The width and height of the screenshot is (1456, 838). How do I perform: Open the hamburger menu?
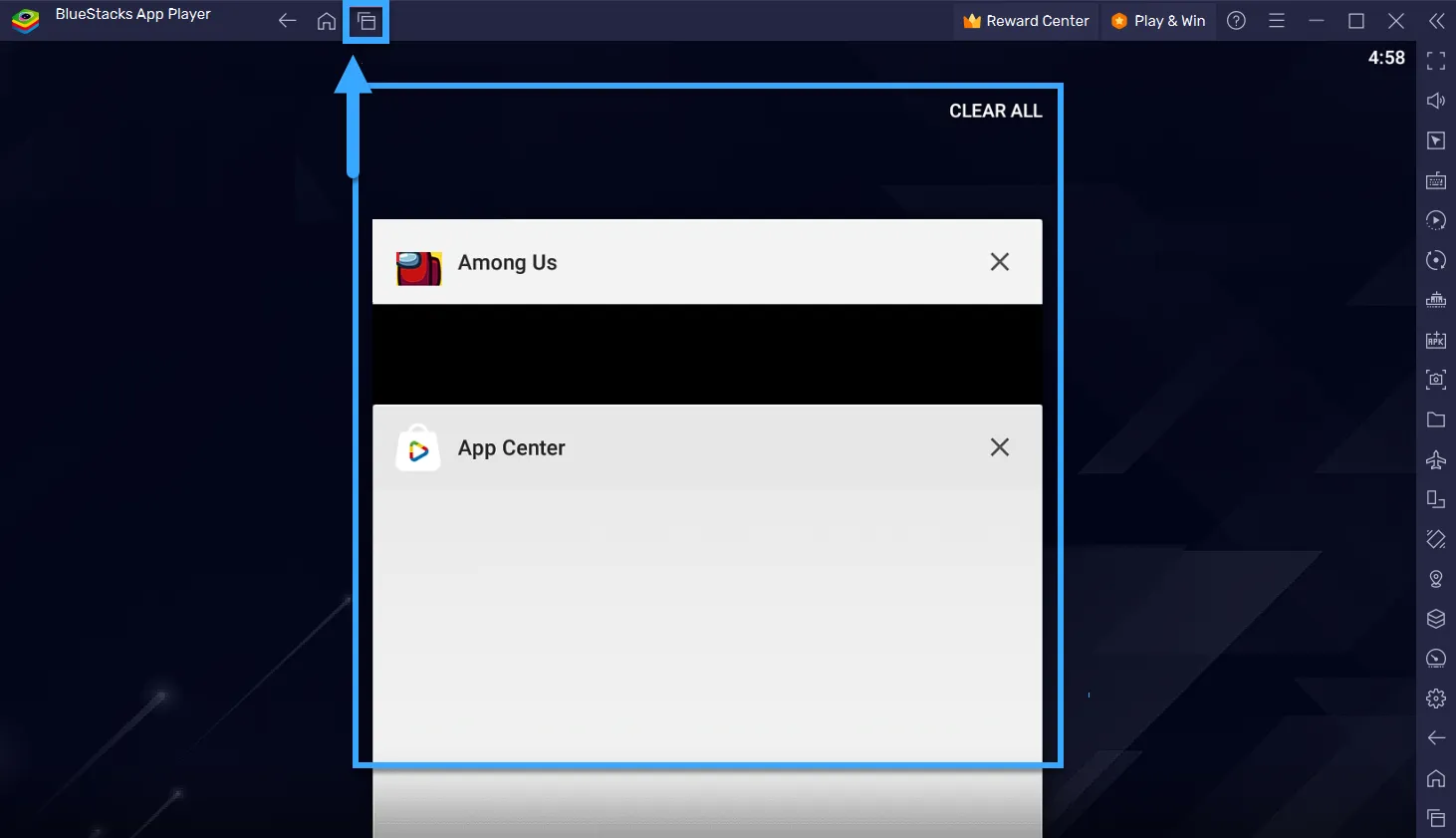(x=1277, y=21)
